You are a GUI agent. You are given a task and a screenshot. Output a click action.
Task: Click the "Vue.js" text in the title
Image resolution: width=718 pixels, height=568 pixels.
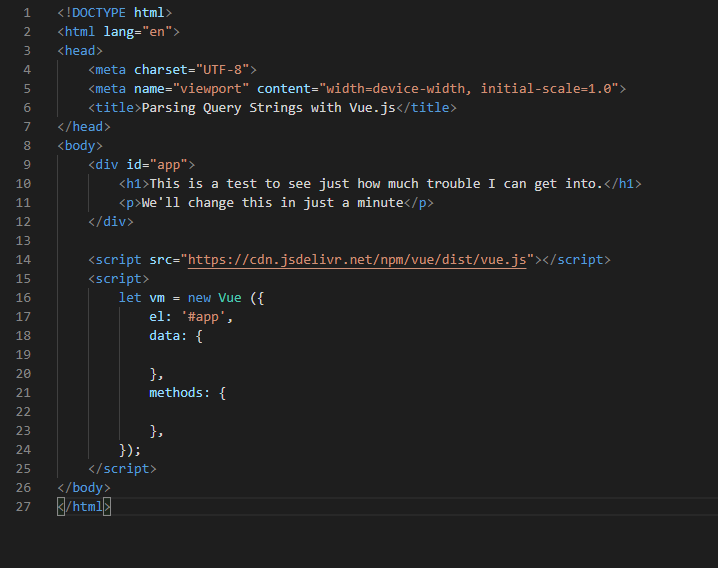pyautogui.click(x=372, y=108)
